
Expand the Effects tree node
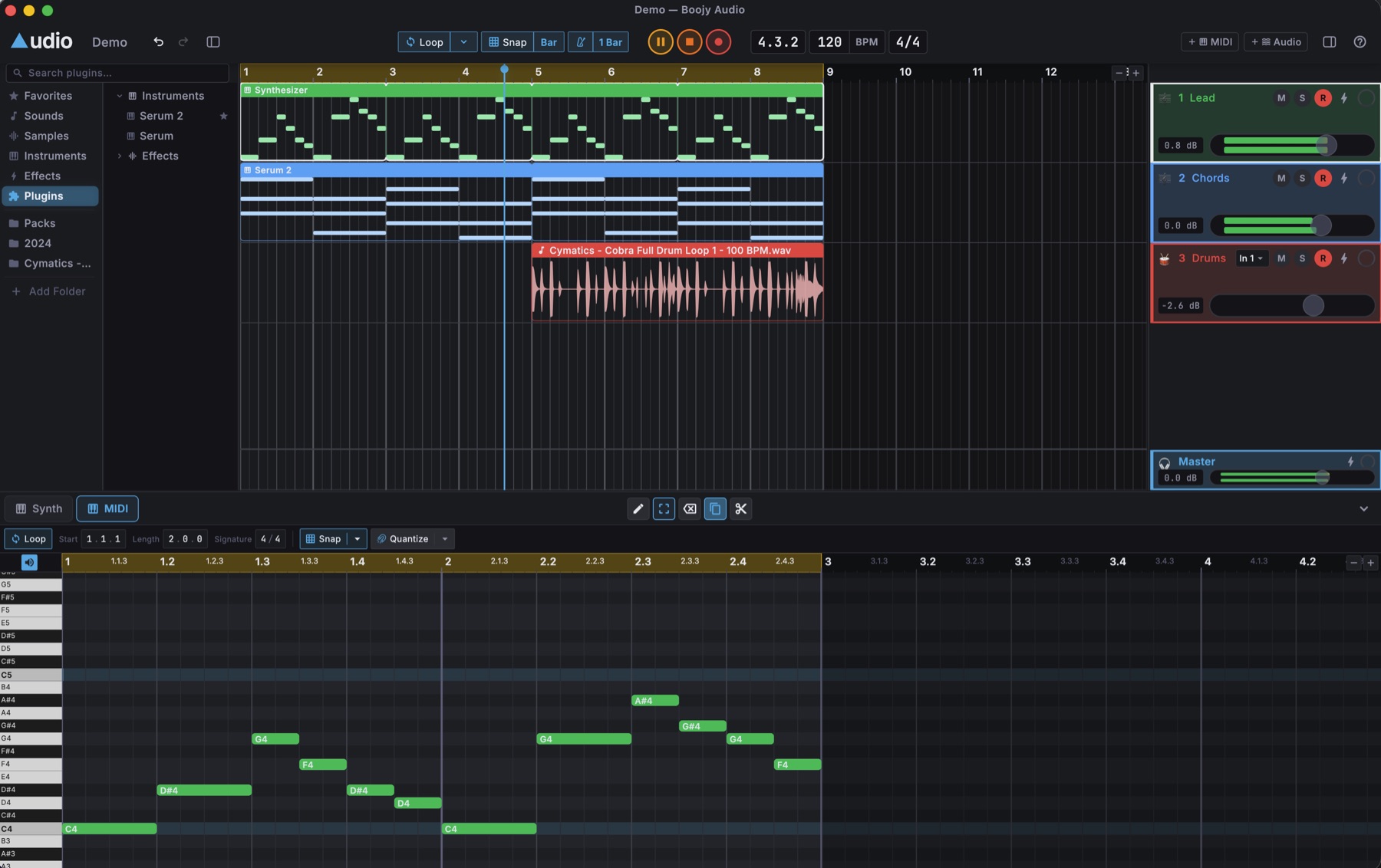pos(120,156)
